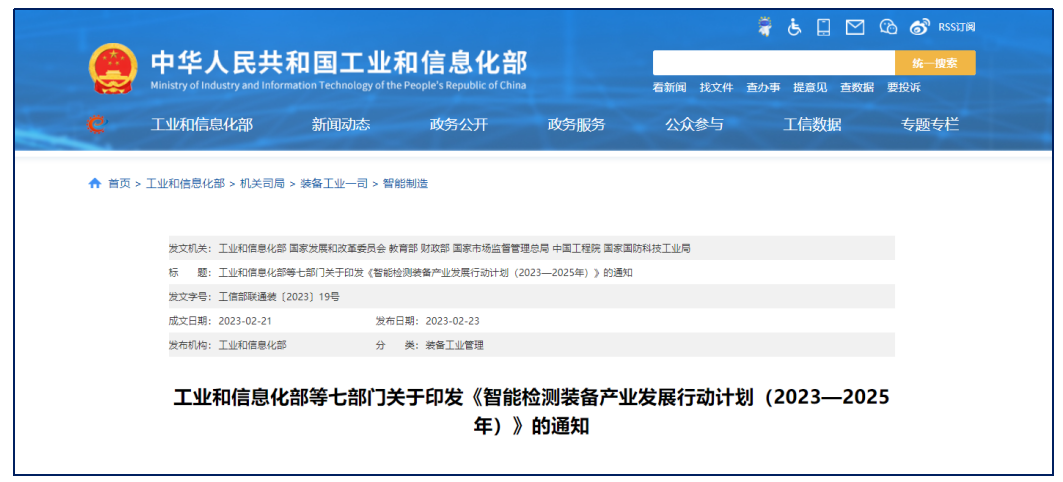The height and width of the screenshot is (482, 1063).
Task: Click 发布机构 value 工业和信息化部
Action: pyautogui.click(x=253, y=345)
